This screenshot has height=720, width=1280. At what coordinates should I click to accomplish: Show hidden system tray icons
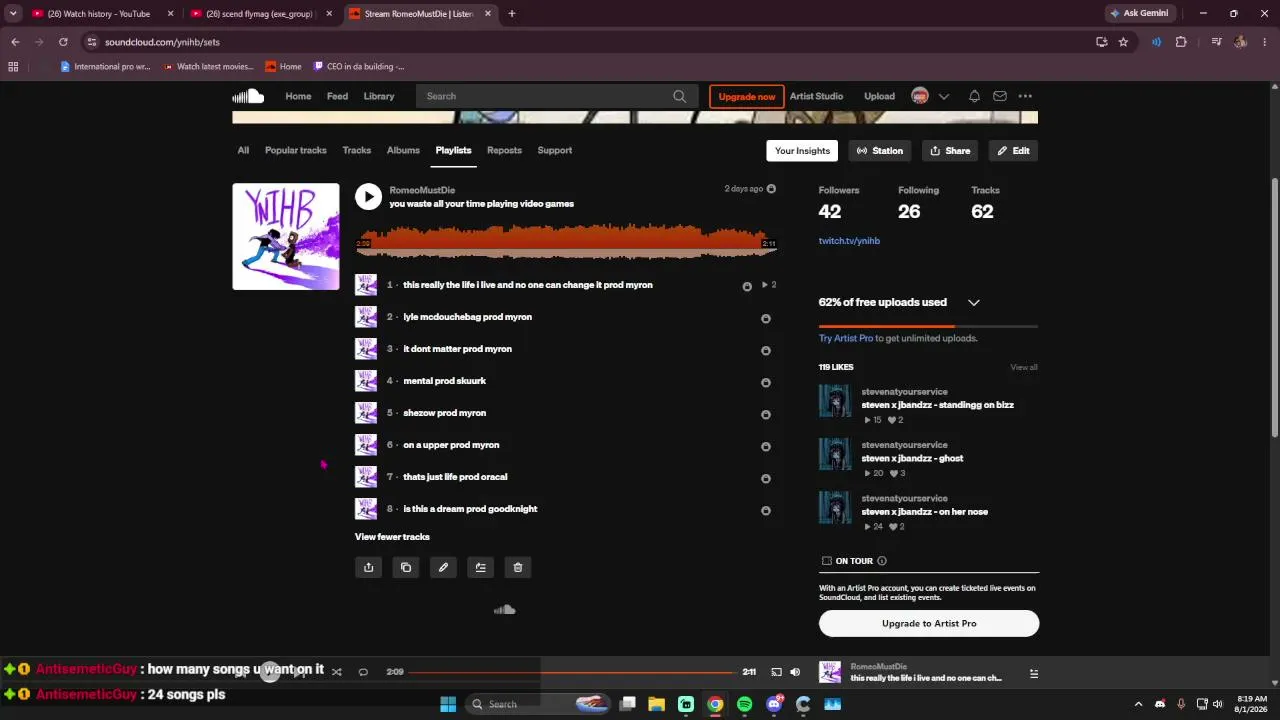click(x=1139, y=704)
